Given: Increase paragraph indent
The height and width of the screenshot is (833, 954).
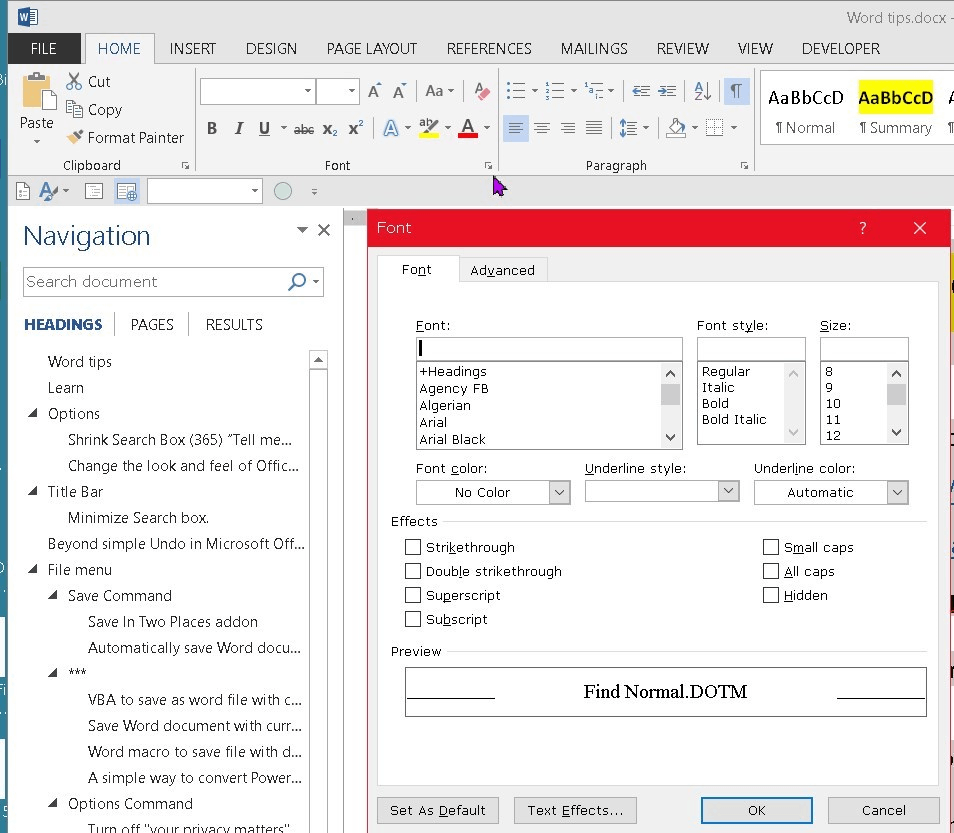Looking at the screenshot, I should click(667, 91).
